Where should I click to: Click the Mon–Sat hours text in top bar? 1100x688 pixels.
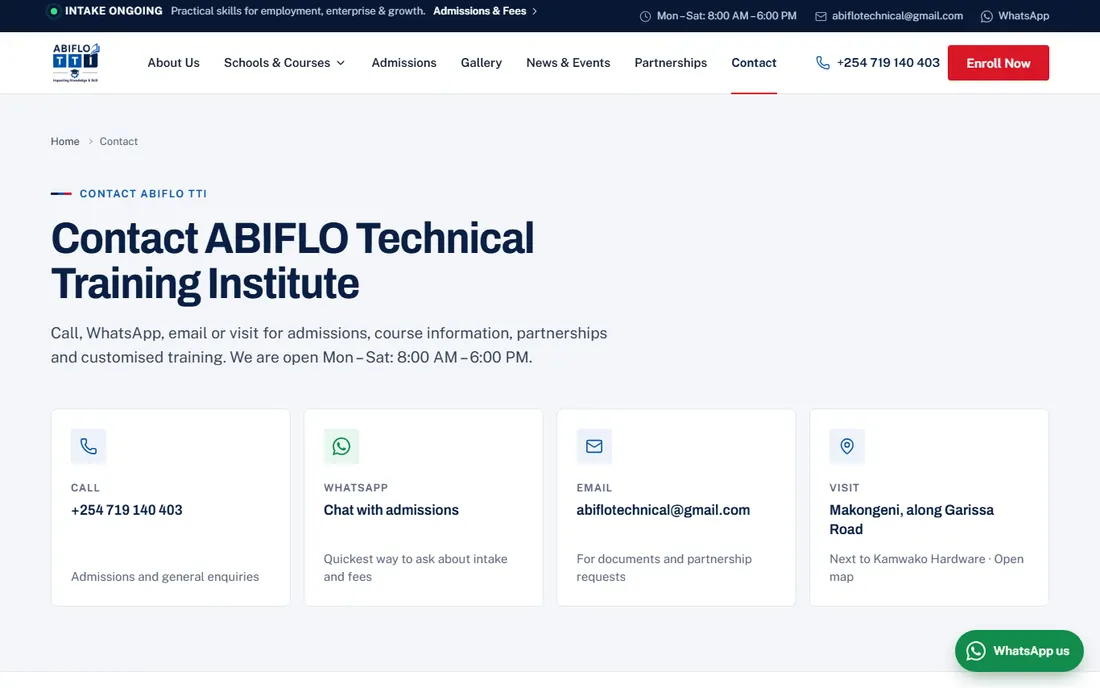pyautogui.click(x=727, y=16)
